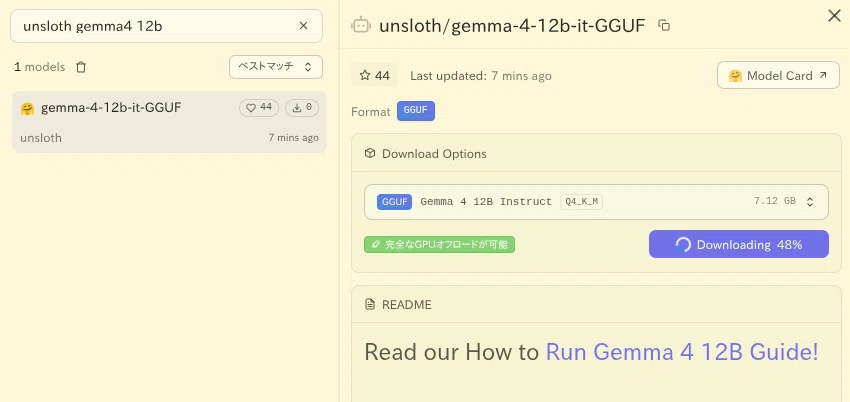Click the Download Options heading

[434, 154]
